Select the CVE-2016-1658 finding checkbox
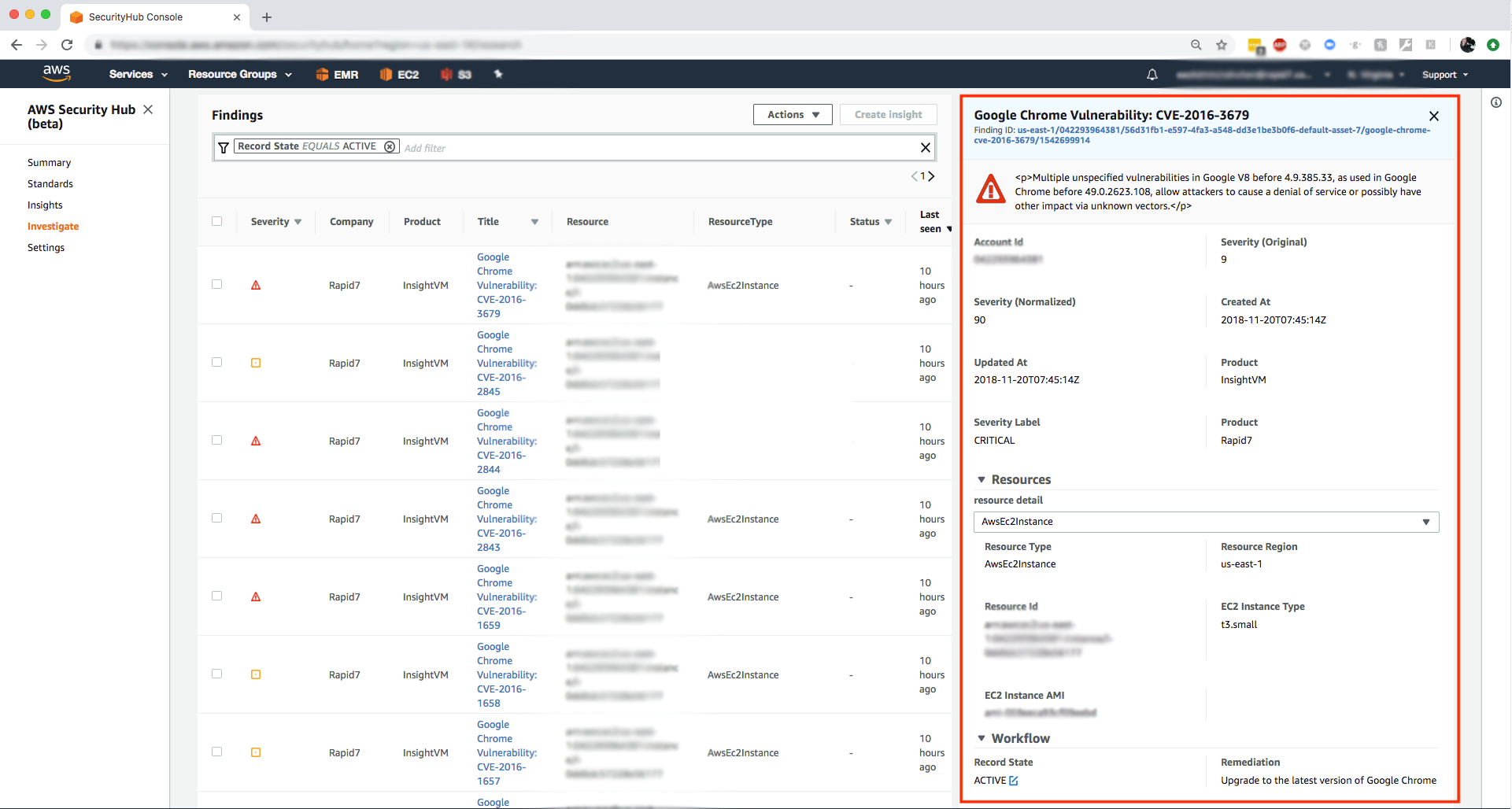1512x809 pixels. point(216,674)
